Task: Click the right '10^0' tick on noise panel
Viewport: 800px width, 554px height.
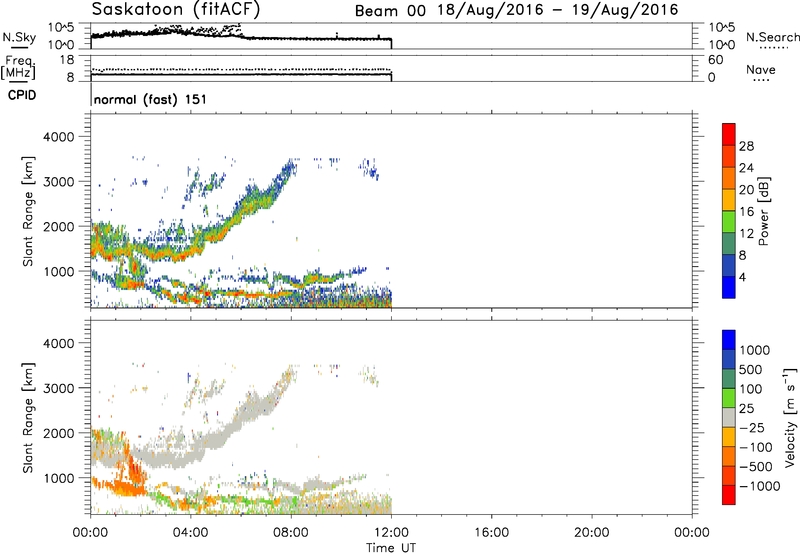Action: 722,45
